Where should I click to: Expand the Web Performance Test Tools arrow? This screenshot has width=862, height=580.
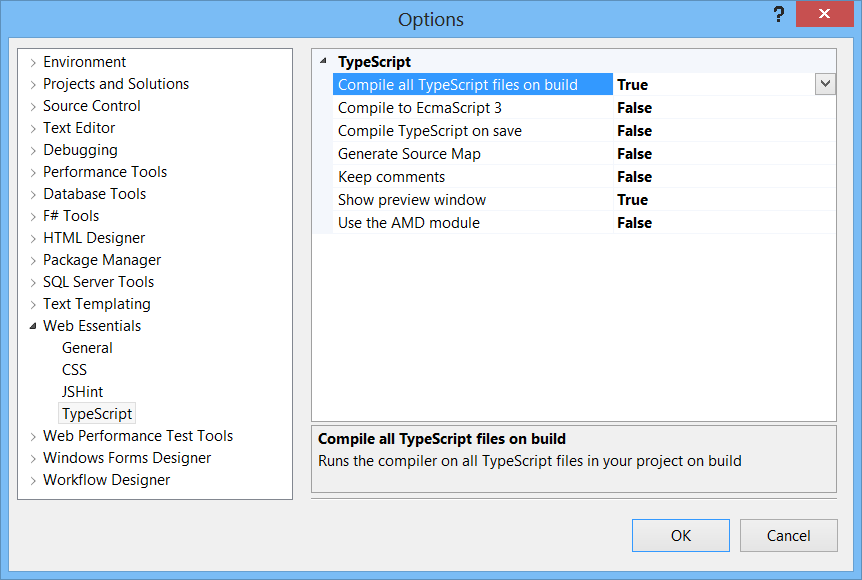tap(33, 436)
